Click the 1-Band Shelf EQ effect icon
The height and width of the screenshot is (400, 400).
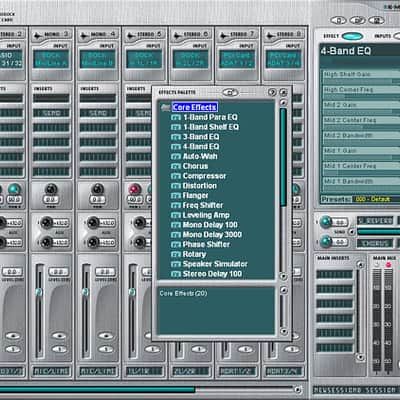click(x=176, y=127)
